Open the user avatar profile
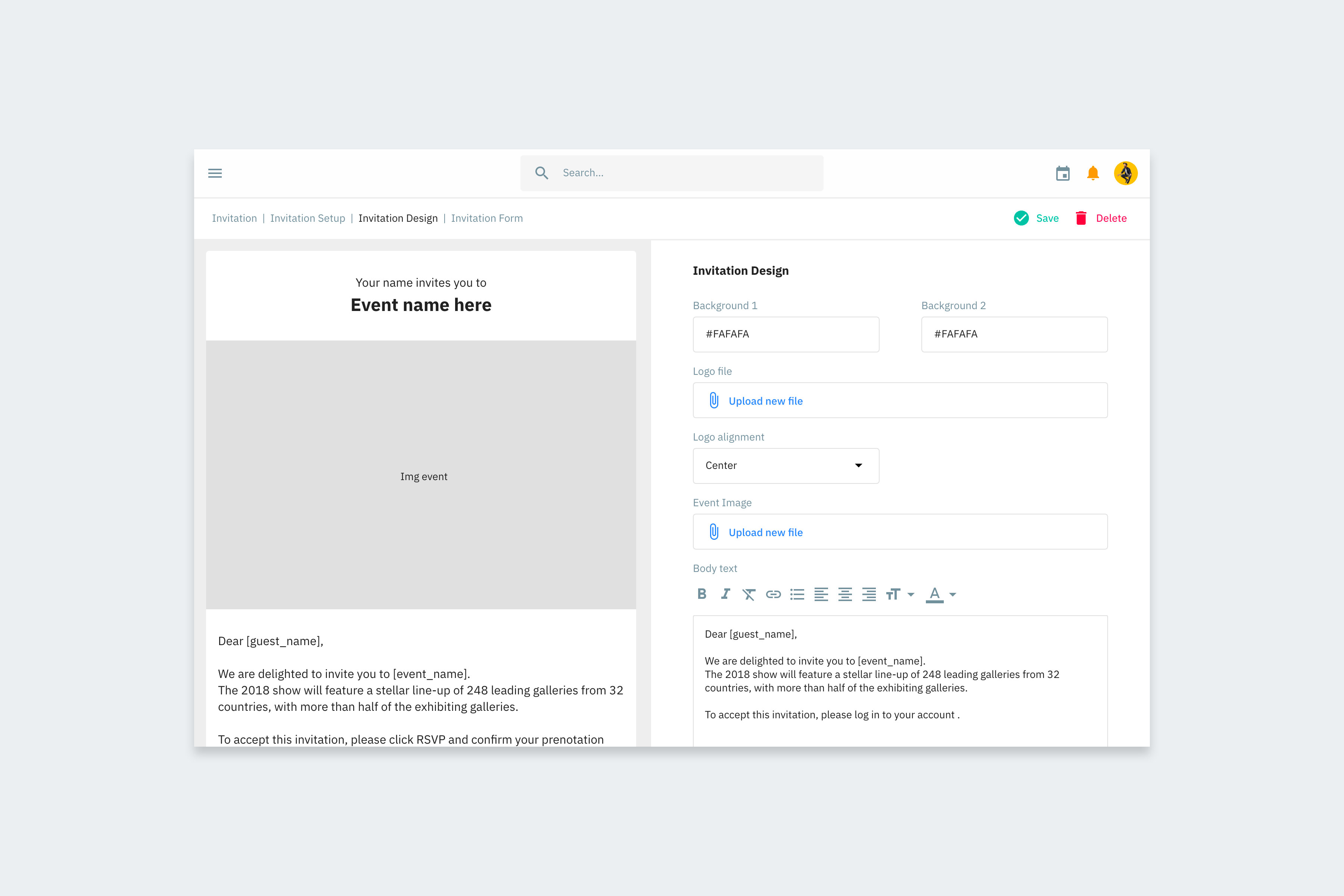This screenshot has width=1344, height=896. point(1126,173)
